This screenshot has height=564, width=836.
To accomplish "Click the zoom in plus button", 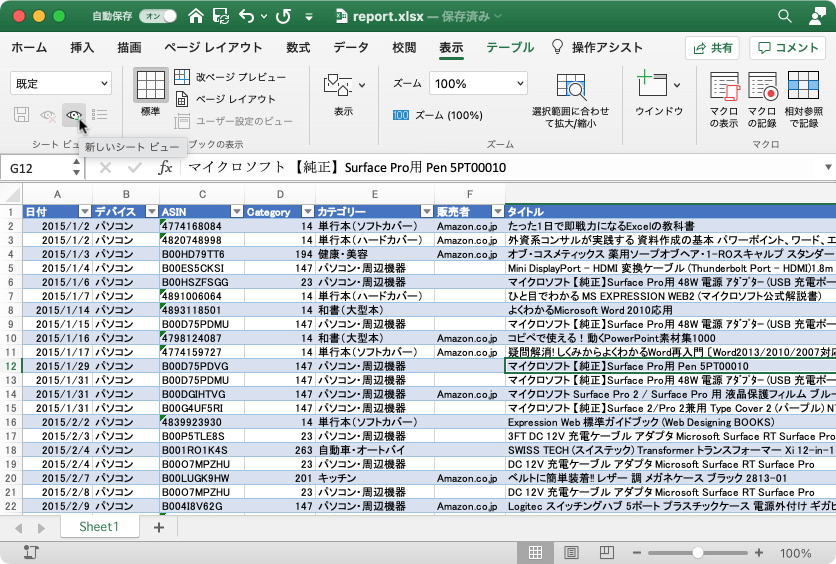I will 759,553.
